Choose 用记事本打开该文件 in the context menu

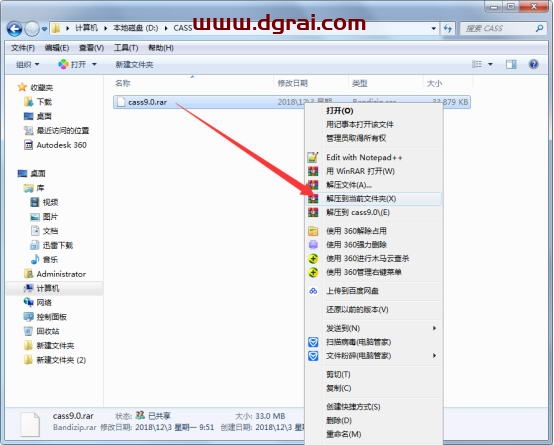click(374, 124)
